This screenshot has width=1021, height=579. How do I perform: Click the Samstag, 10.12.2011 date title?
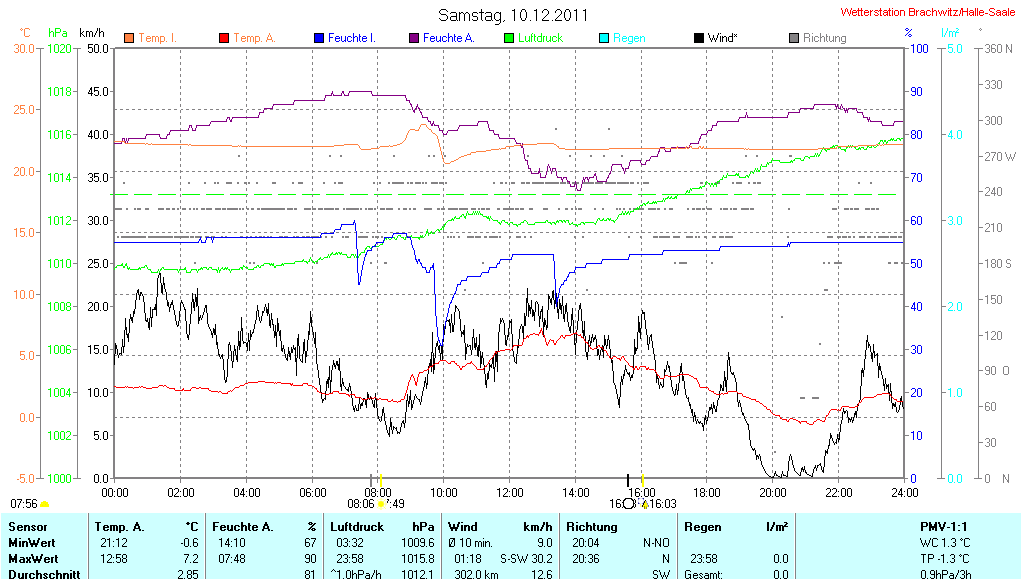coord(513,15)
